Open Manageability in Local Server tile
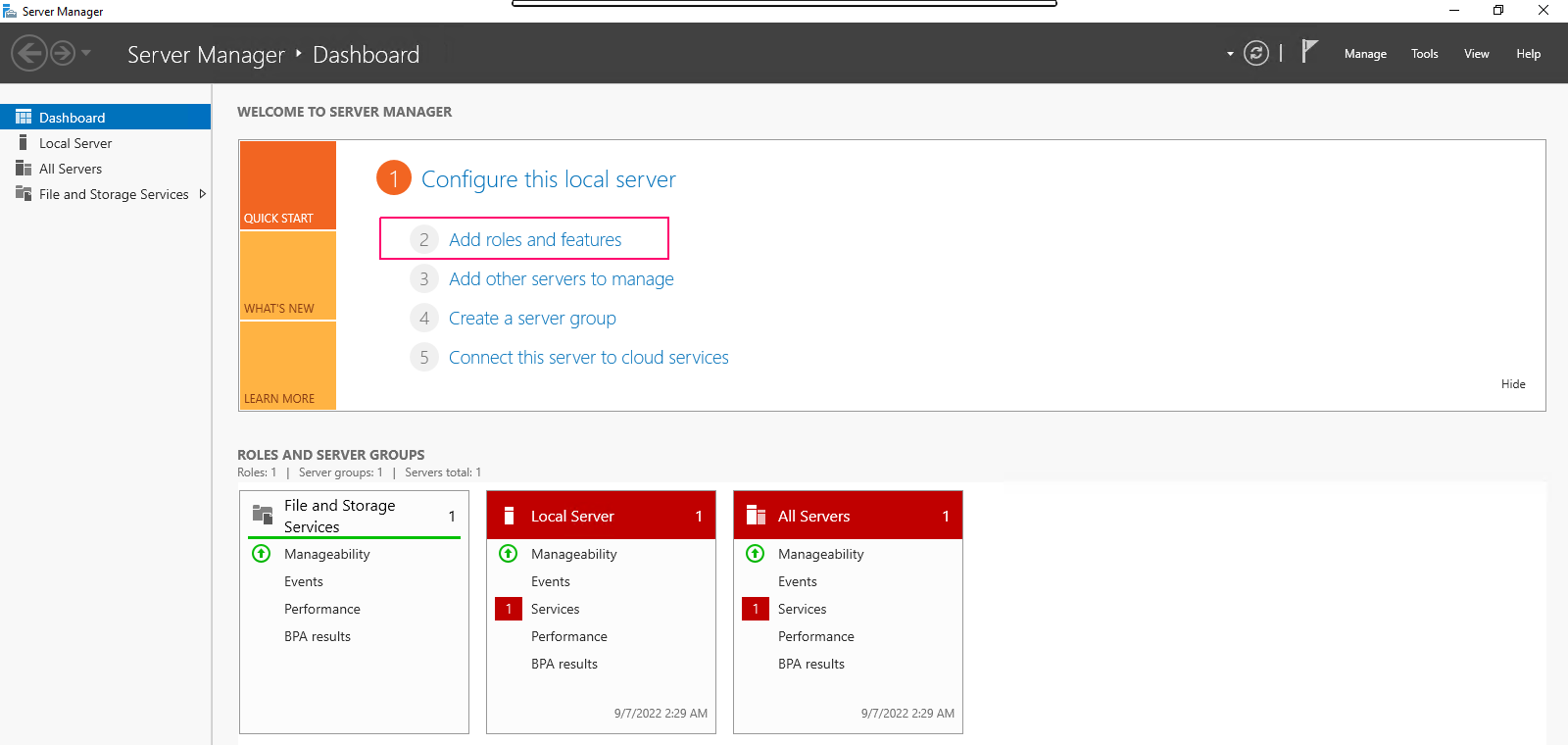Image resolution: width=1568 pixels, height=745 pixels. 574,554
